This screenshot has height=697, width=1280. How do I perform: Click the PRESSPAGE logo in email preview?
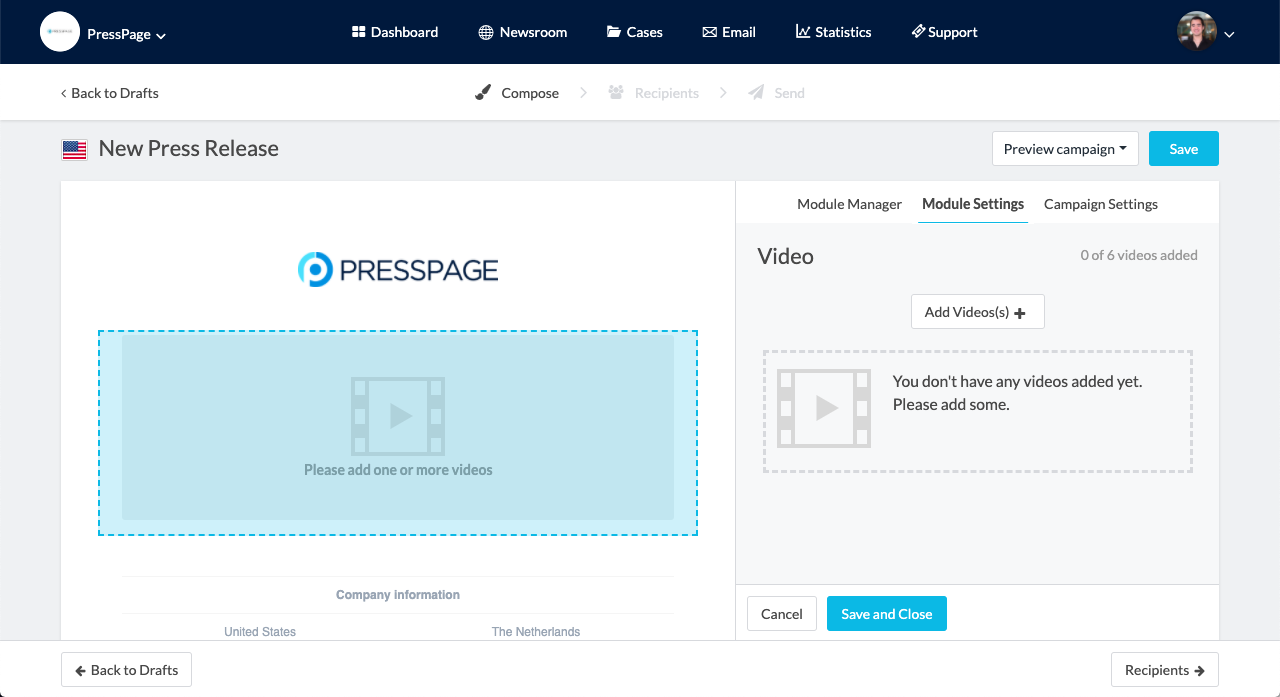tap(398, 270)
